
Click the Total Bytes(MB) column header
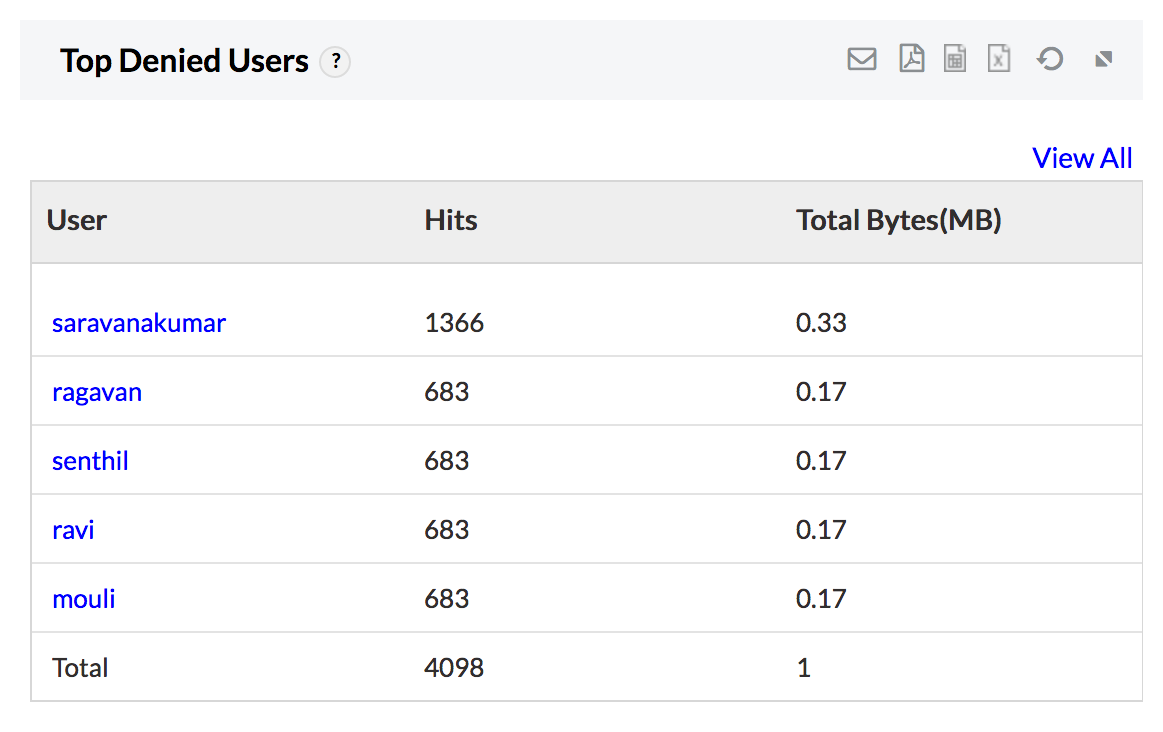click(898, 221)
